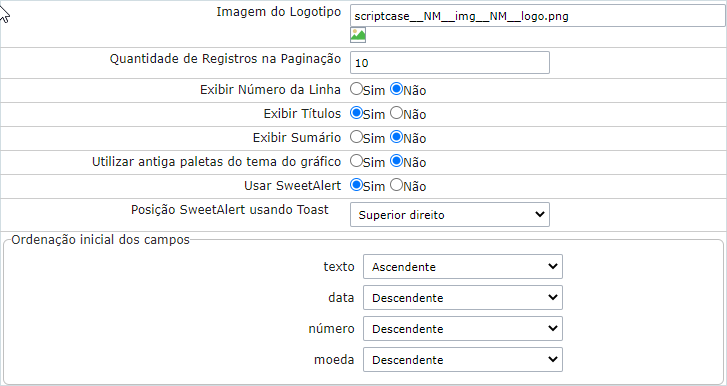Select Sim for Exibir Número da Linha

[356, 89]
